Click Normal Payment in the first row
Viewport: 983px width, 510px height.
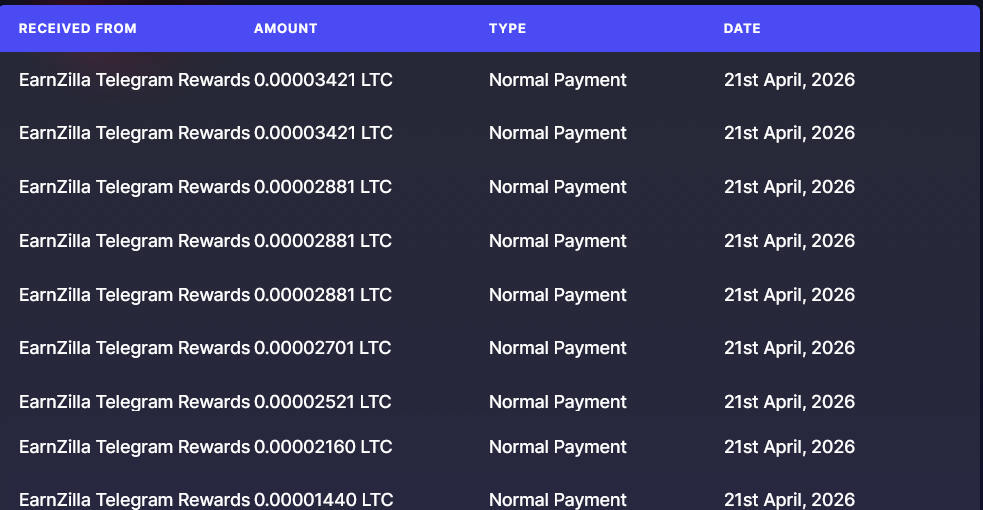(x=557, y=80)
